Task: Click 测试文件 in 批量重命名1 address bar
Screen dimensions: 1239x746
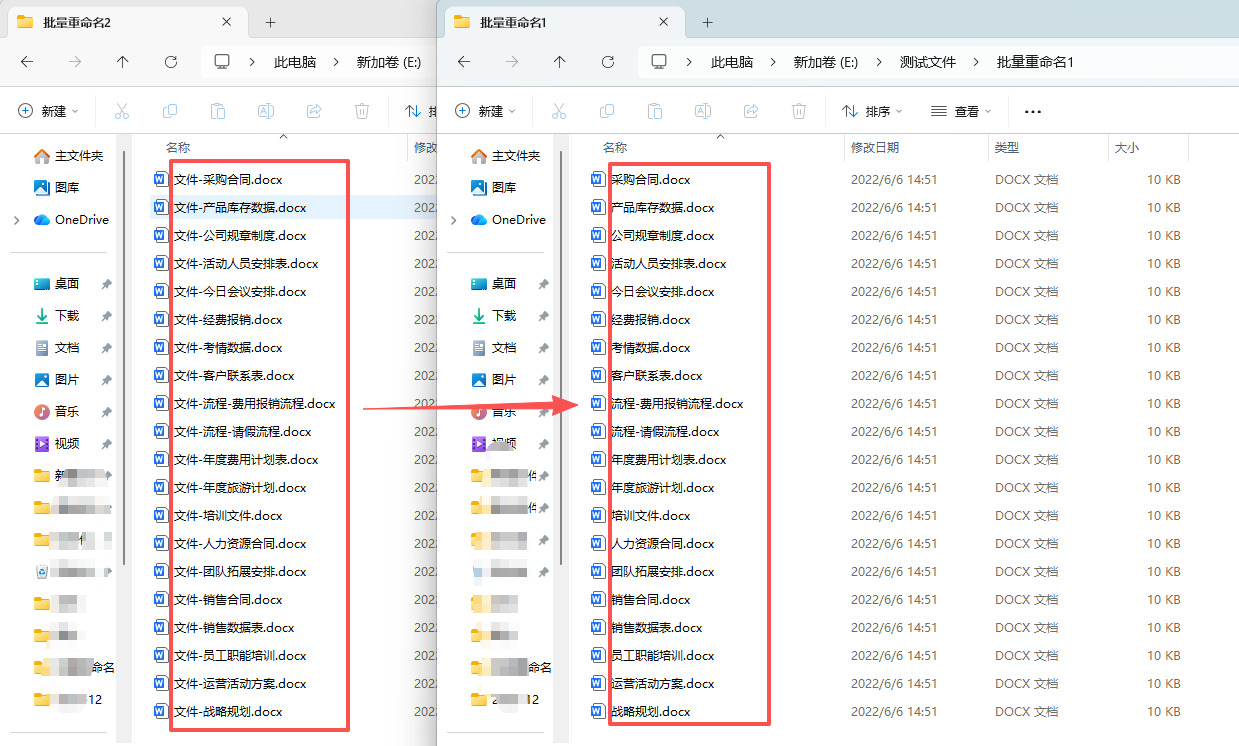Action: tap(927, 62)
